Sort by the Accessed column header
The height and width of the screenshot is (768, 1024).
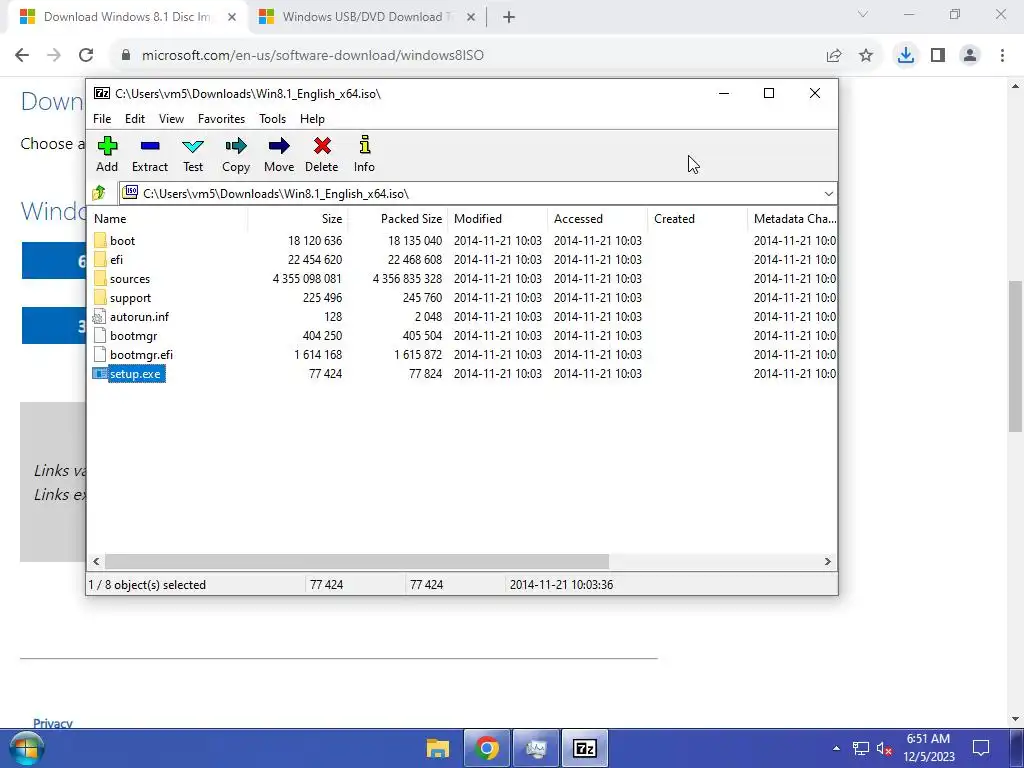coord(598,219)
